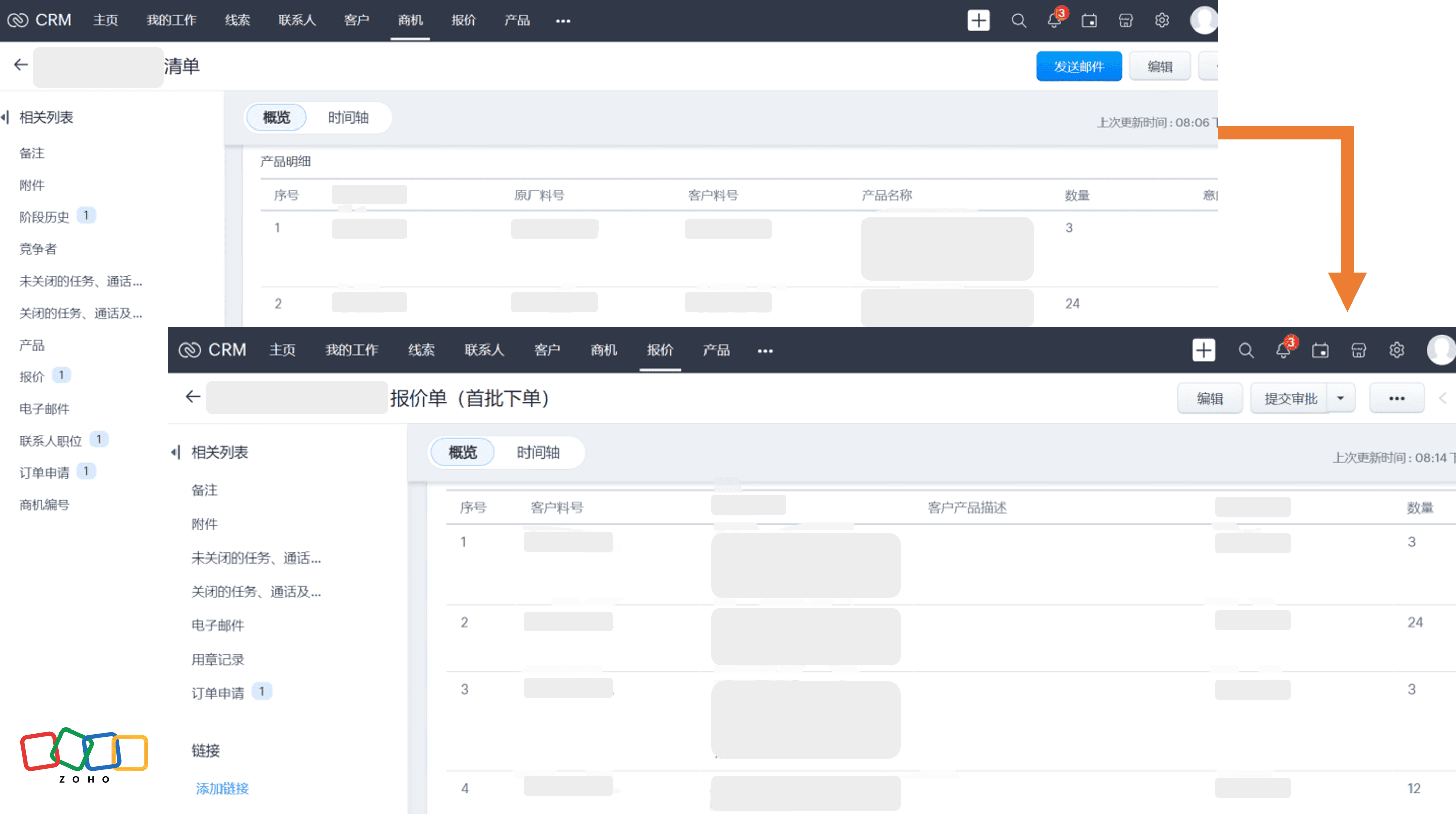Open 联系人 in top nav bar

(297, 20)
